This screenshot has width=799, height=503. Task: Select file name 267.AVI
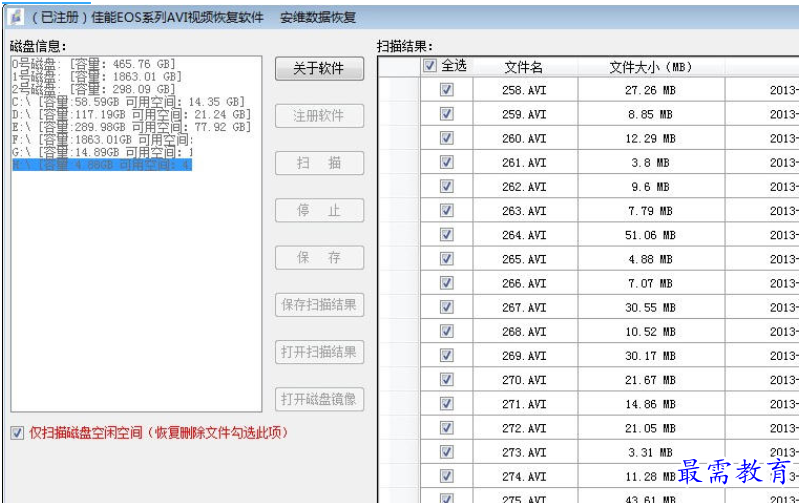tap(524, 308)
